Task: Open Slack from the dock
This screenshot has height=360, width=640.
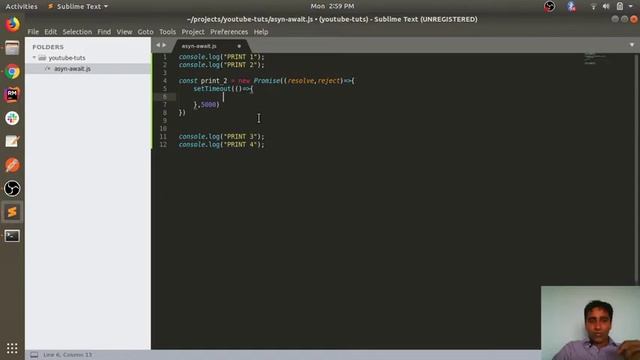Action: click(12, 118)
